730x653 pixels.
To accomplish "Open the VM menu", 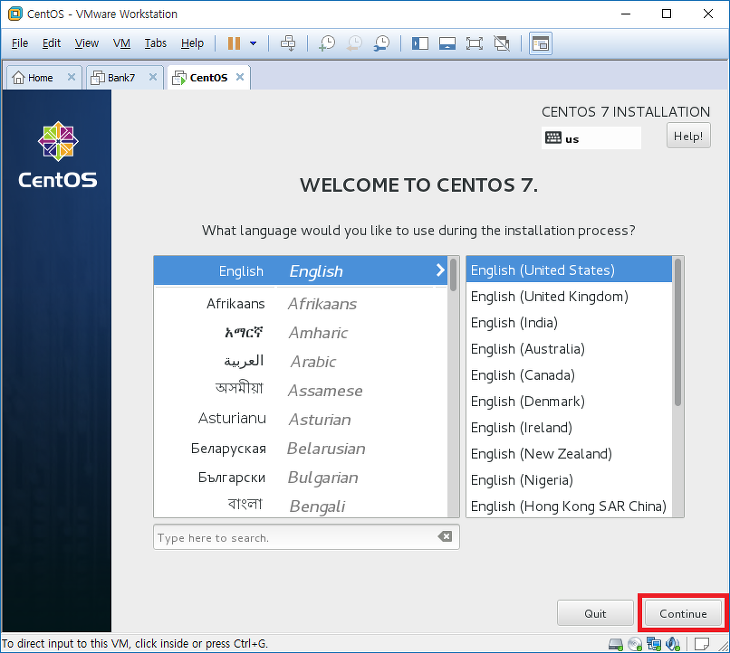I will [x=122, y=43].
